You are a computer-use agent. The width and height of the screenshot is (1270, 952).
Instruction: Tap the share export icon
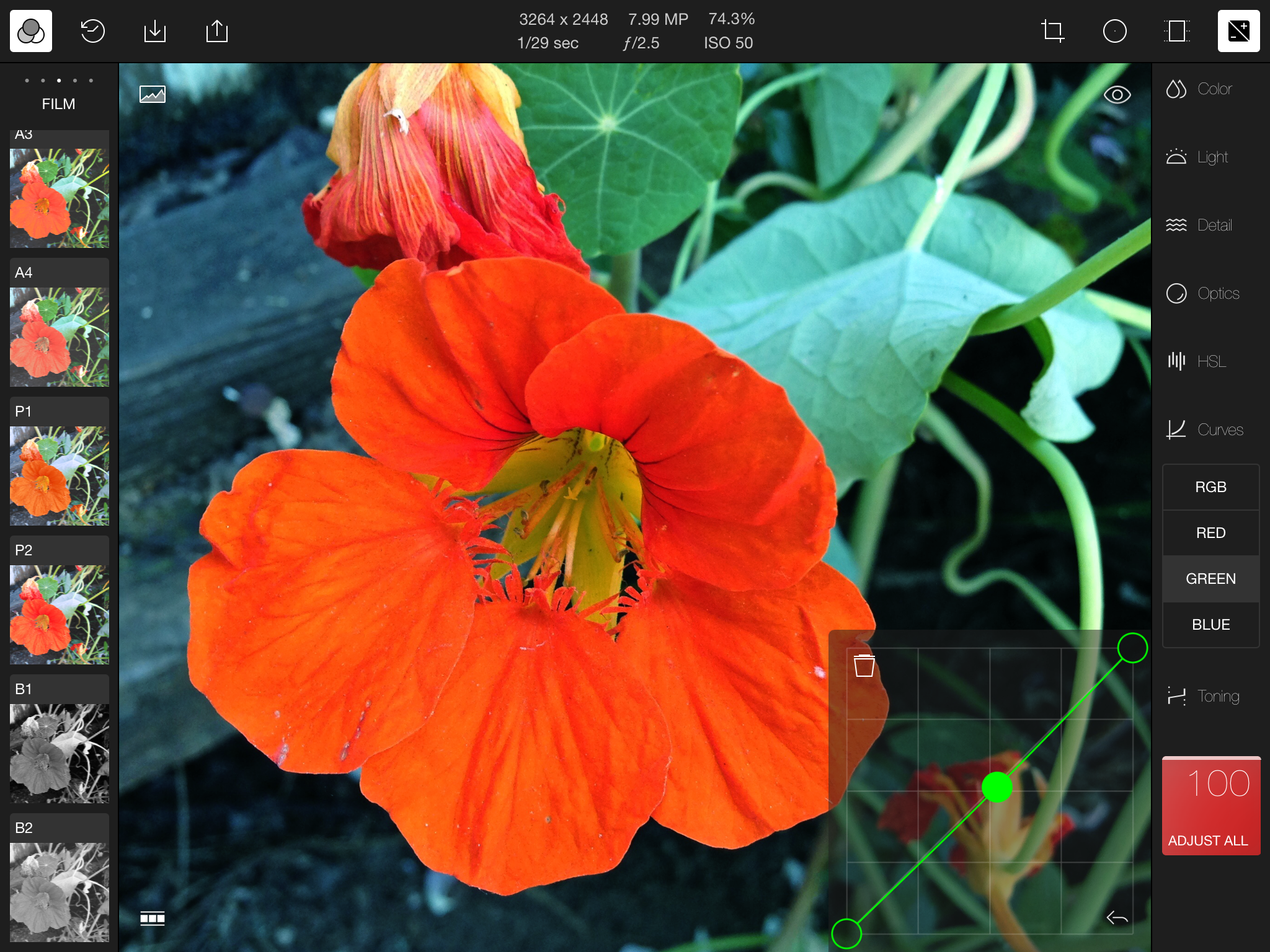pos(217,31)
